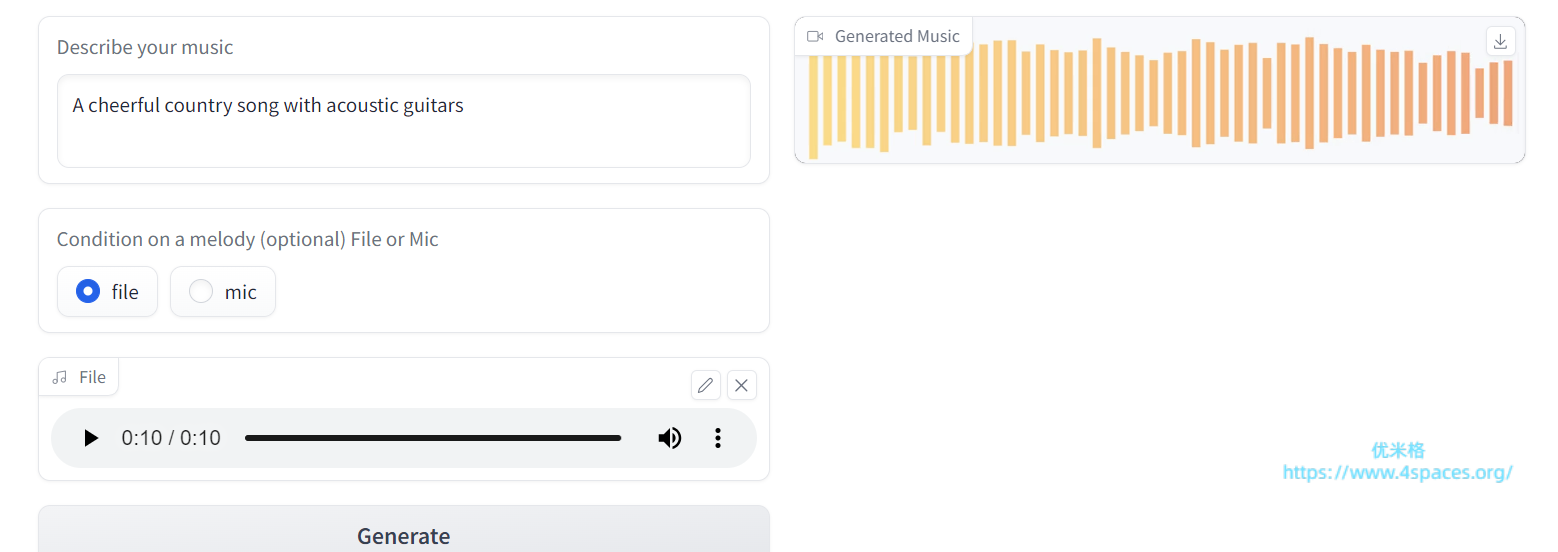This screenshot has width=1558, height=552.
Task: Play the uploaded melody audio
Action: [x=91, y=438]
